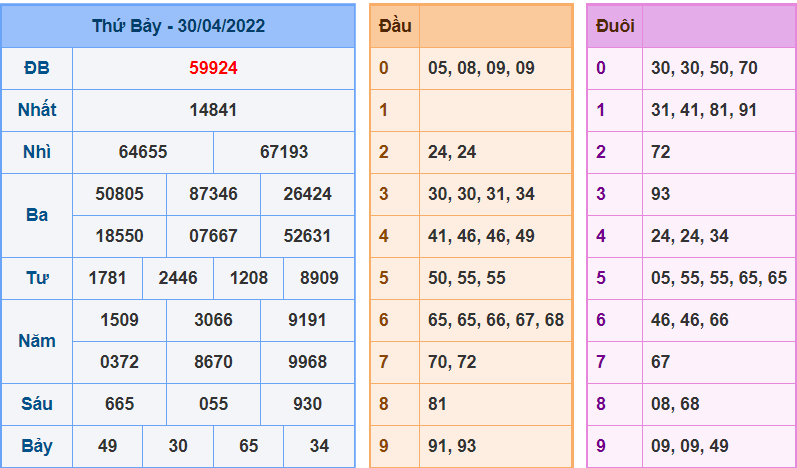Click the header 'Thứ Bảy - 30/04/2022'
The image size is (797, 468).
178,26
